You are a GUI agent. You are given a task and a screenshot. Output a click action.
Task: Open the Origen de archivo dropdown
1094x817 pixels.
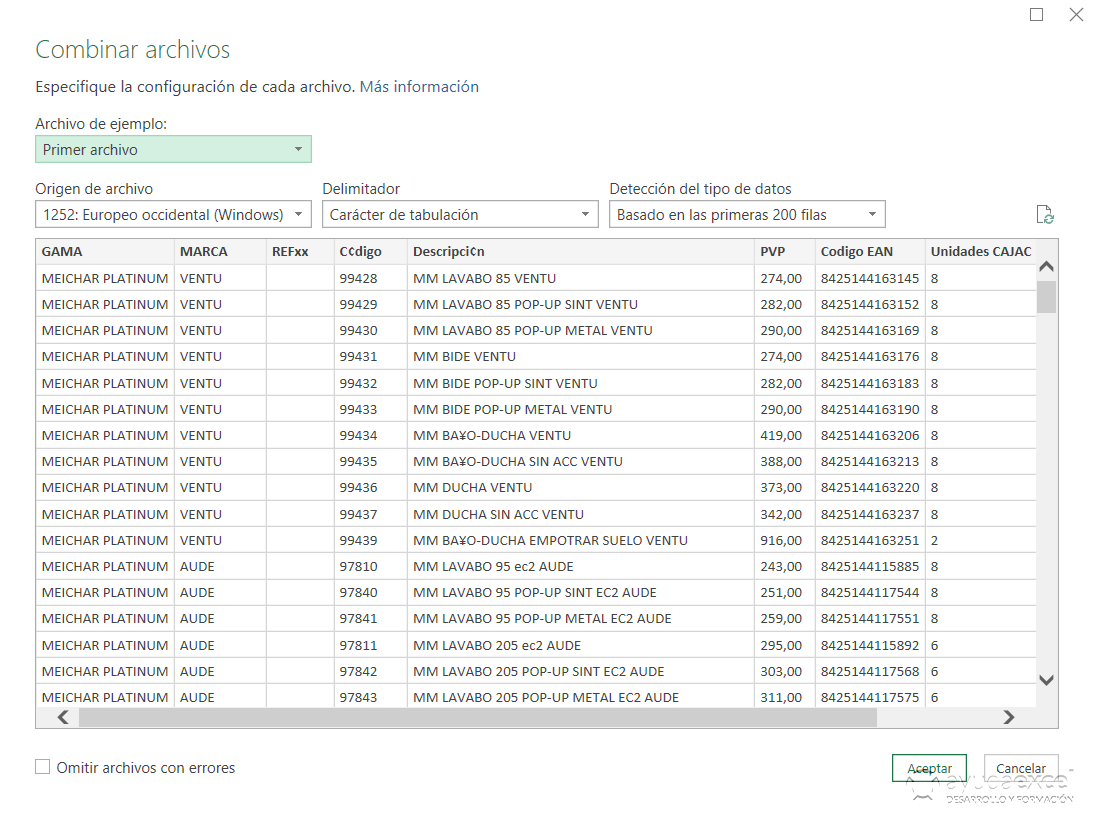[x=173, y=214]
